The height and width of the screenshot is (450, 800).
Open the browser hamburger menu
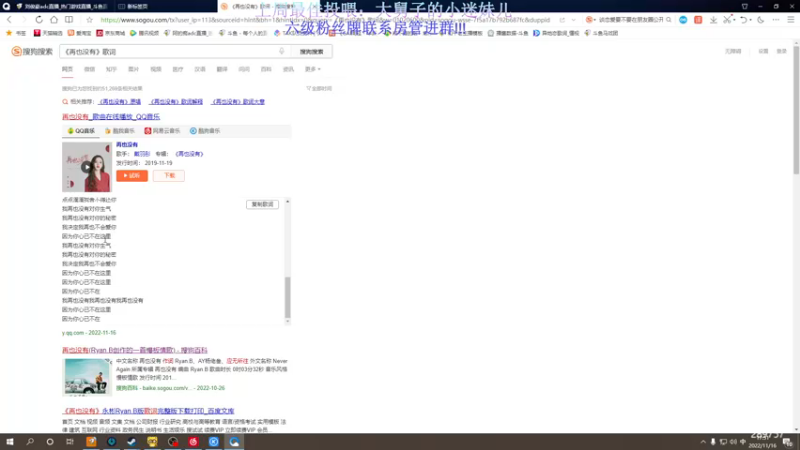click(x=791, y=20)
